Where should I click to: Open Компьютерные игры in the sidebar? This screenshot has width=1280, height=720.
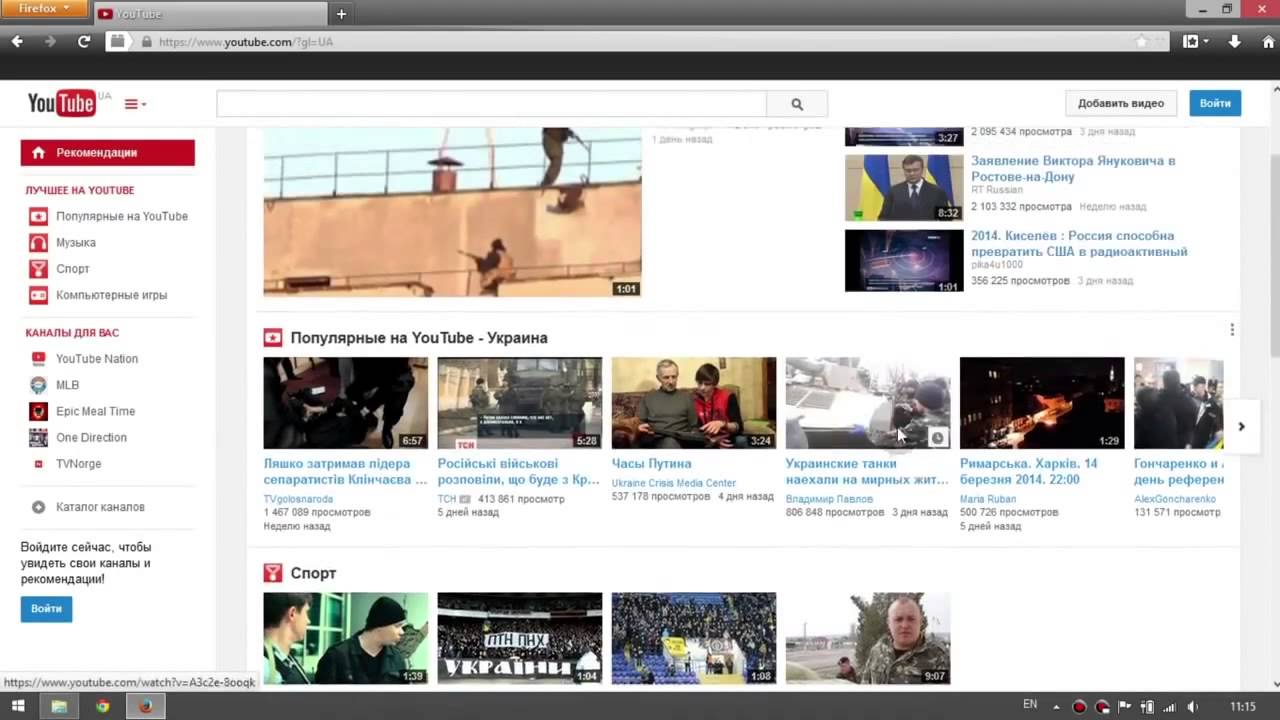(x=111, y=295)
